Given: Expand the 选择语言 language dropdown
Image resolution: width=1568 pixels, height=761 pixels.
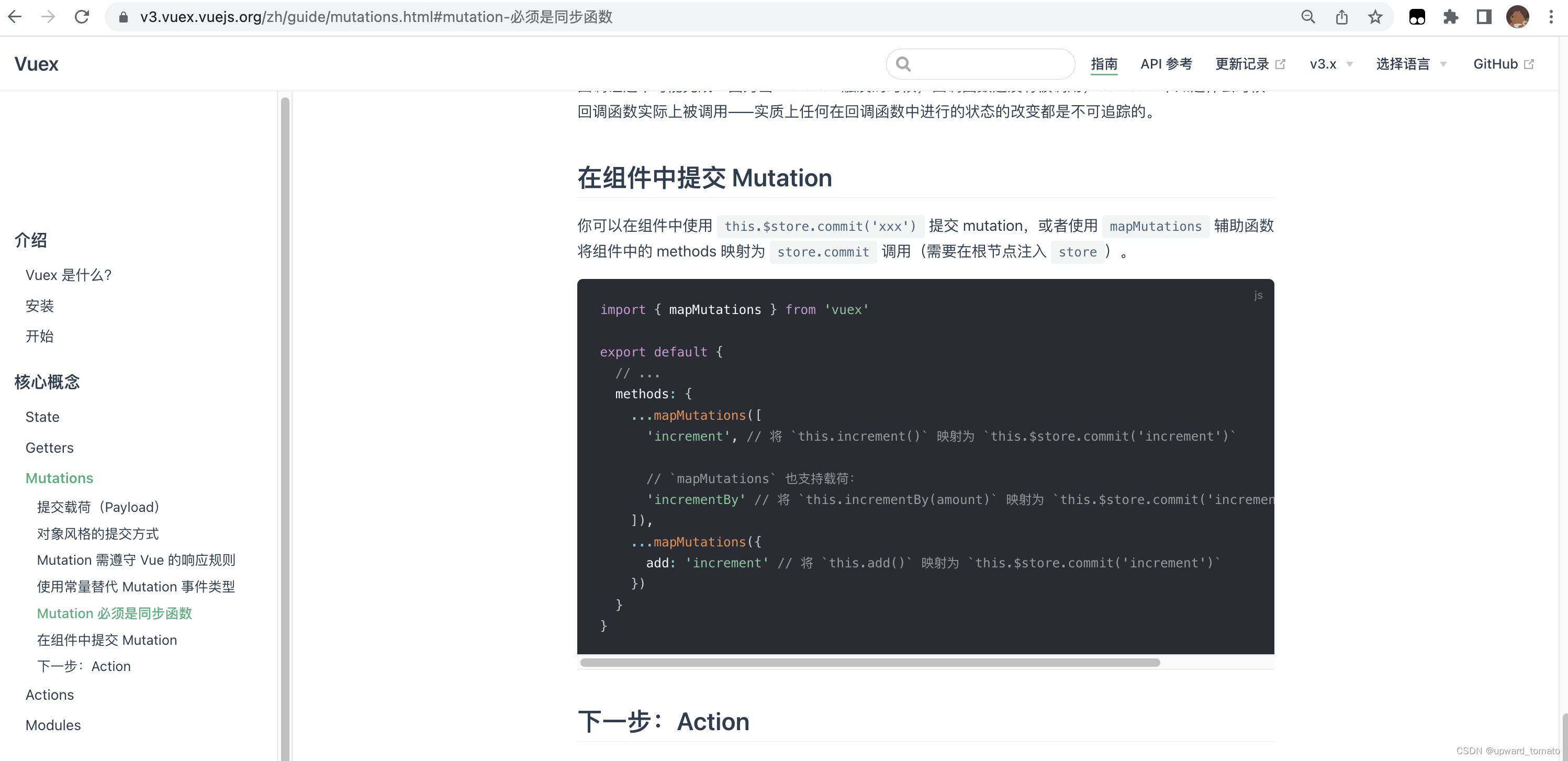Looking at the screenshot, I should click(x=1411, y=64).
